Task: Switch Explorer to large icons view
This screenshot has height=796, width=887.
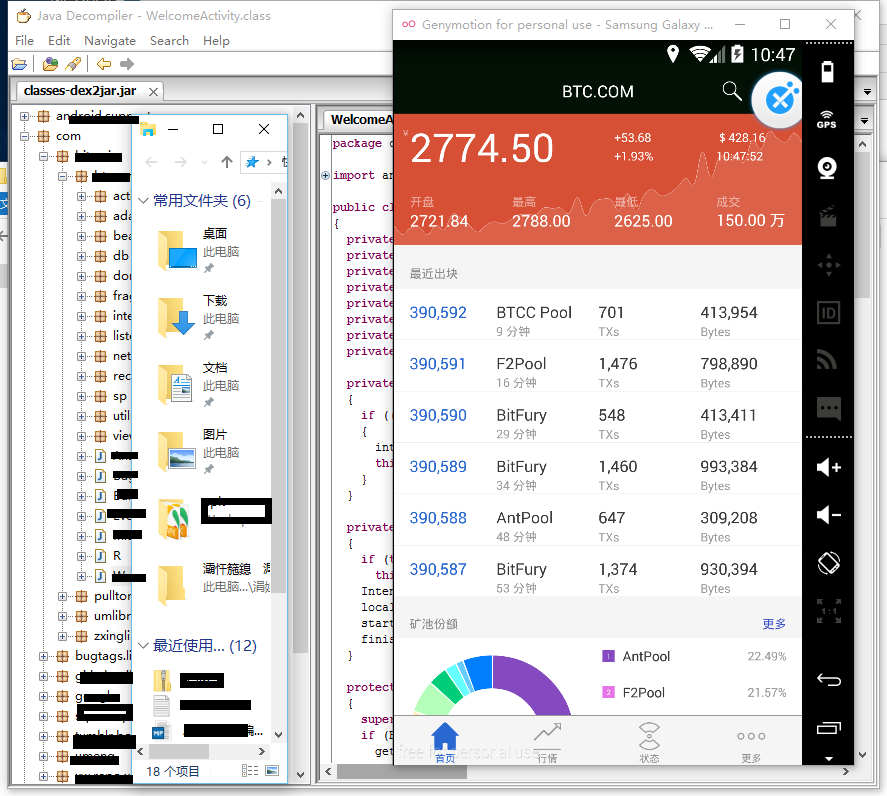Action: pyautogui.click(x=272, y=771)
